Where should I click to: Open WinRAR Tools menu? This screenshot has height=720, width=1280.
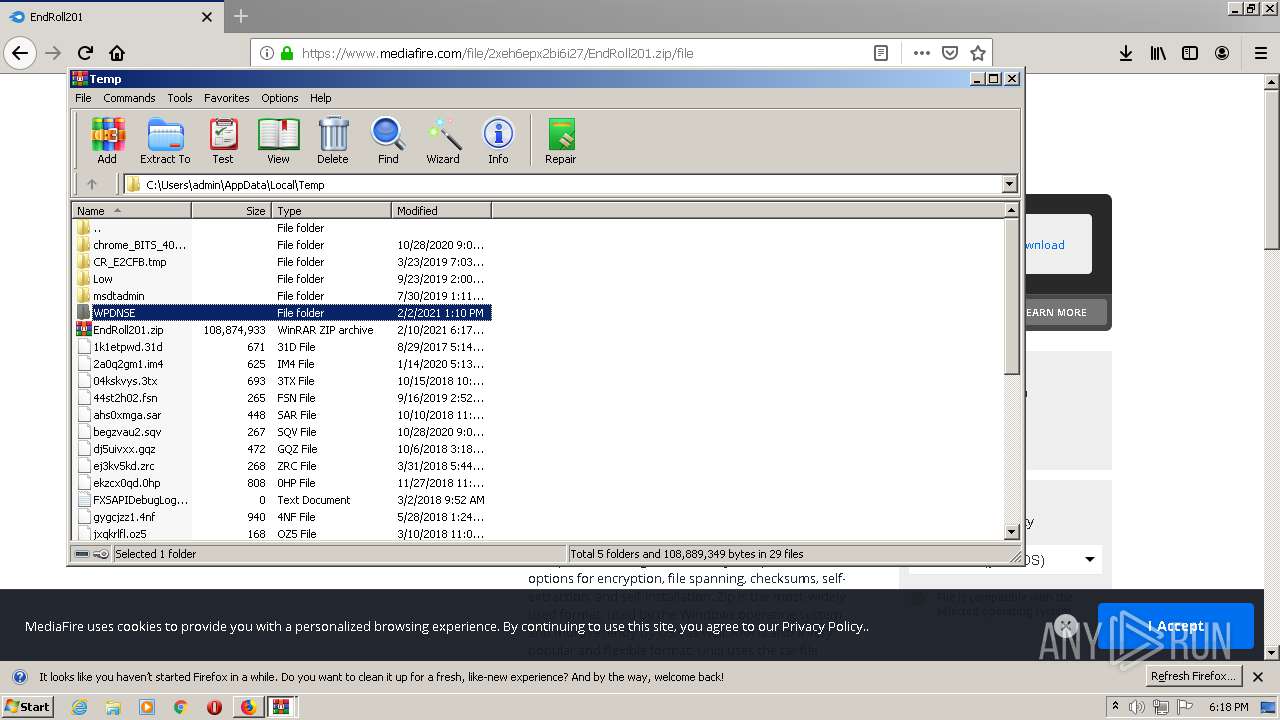[x=180, y=98]
